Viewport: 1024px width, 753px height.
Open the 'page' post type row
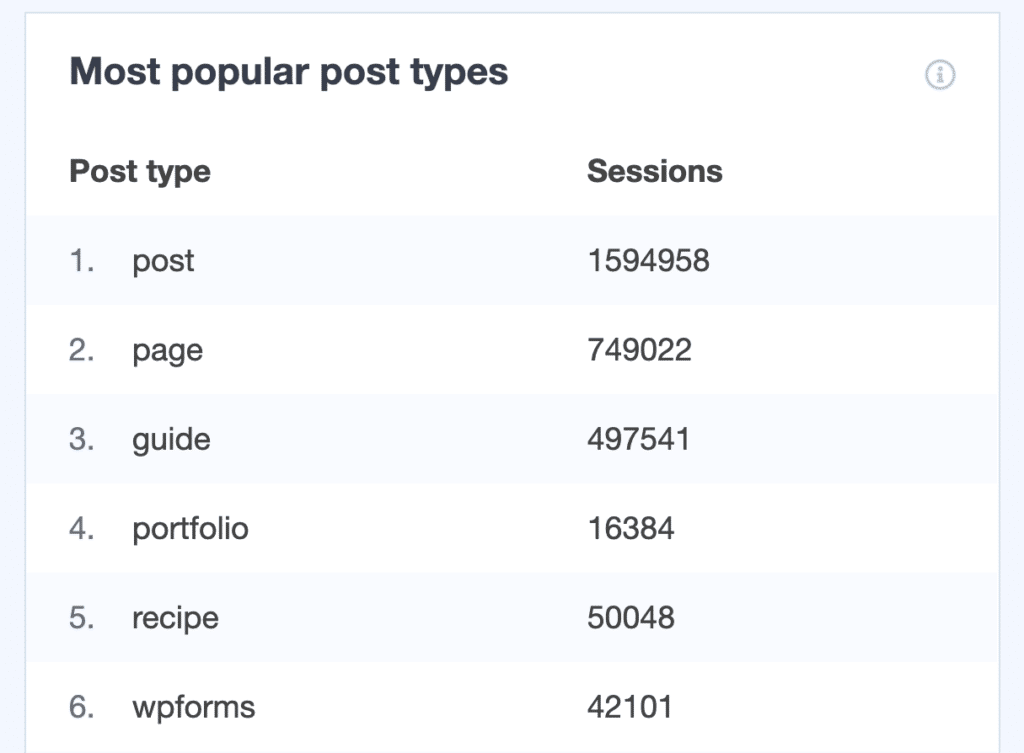click(167, 350)
